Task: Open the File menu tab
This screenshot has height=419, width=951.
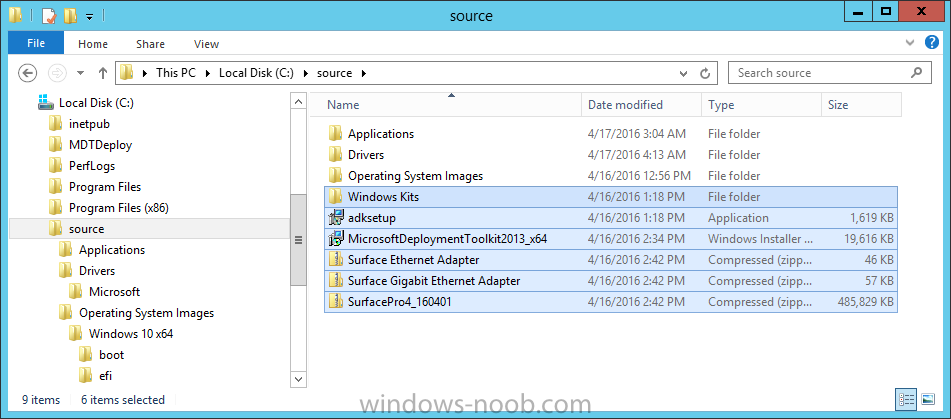Action: tap(36, 44)
